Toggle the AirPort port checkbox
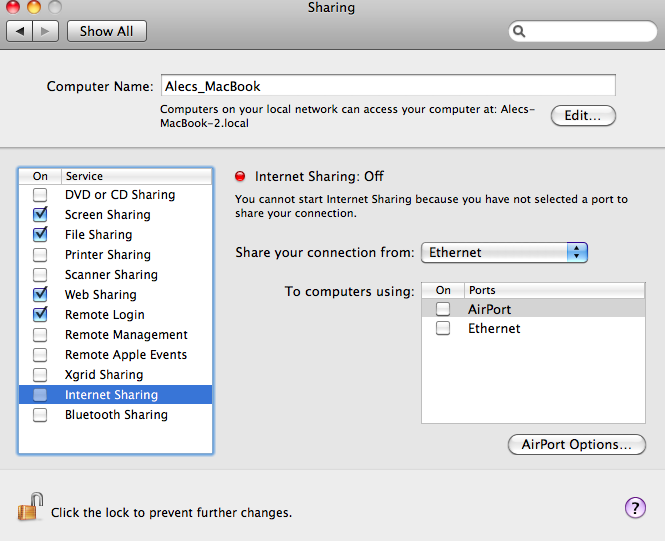The image size is (665, 541). [x=443, y=310]
